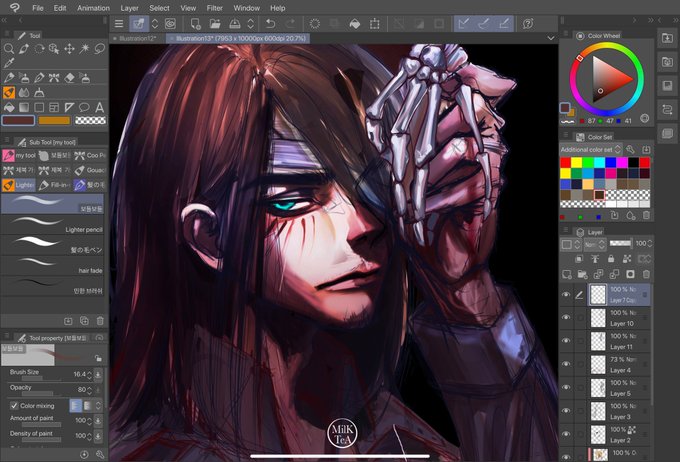The height and width of the screenshot is (462, 680).
Task: Click the Edit color set wrench icon
Action: [x=631, y=150]
